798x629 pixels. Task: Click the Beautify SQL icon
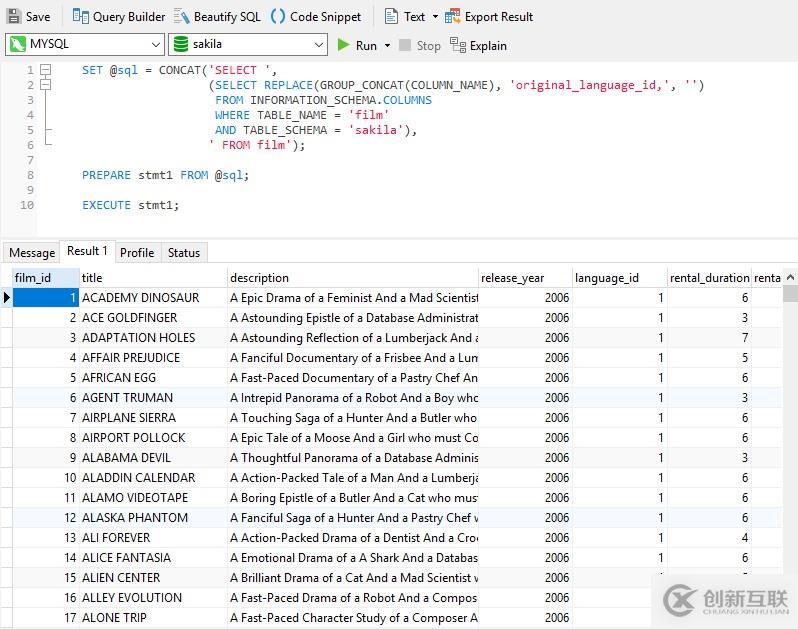click(x=181, y=17)
